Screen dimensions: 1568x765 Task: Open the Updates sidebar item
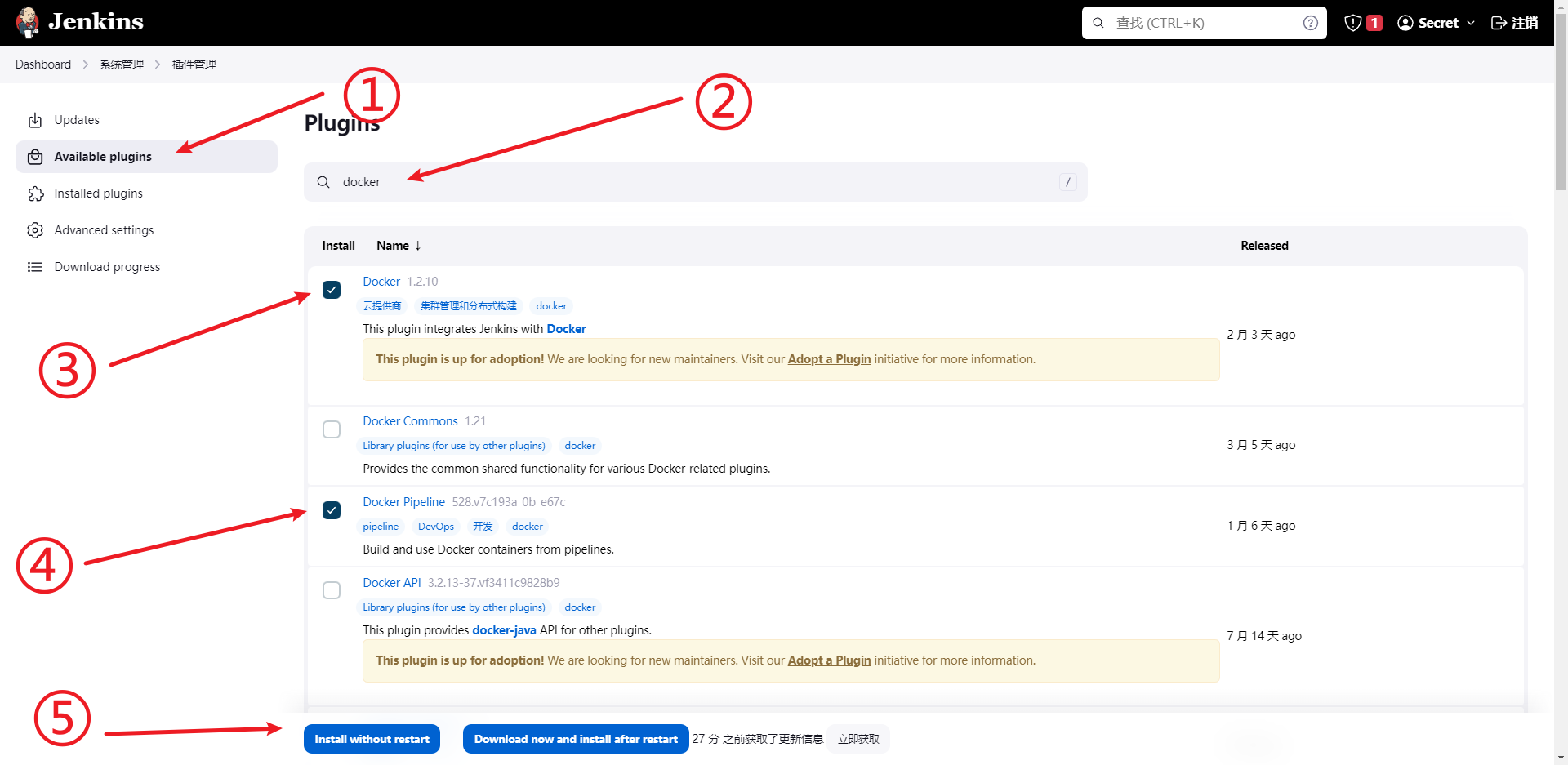146,120
